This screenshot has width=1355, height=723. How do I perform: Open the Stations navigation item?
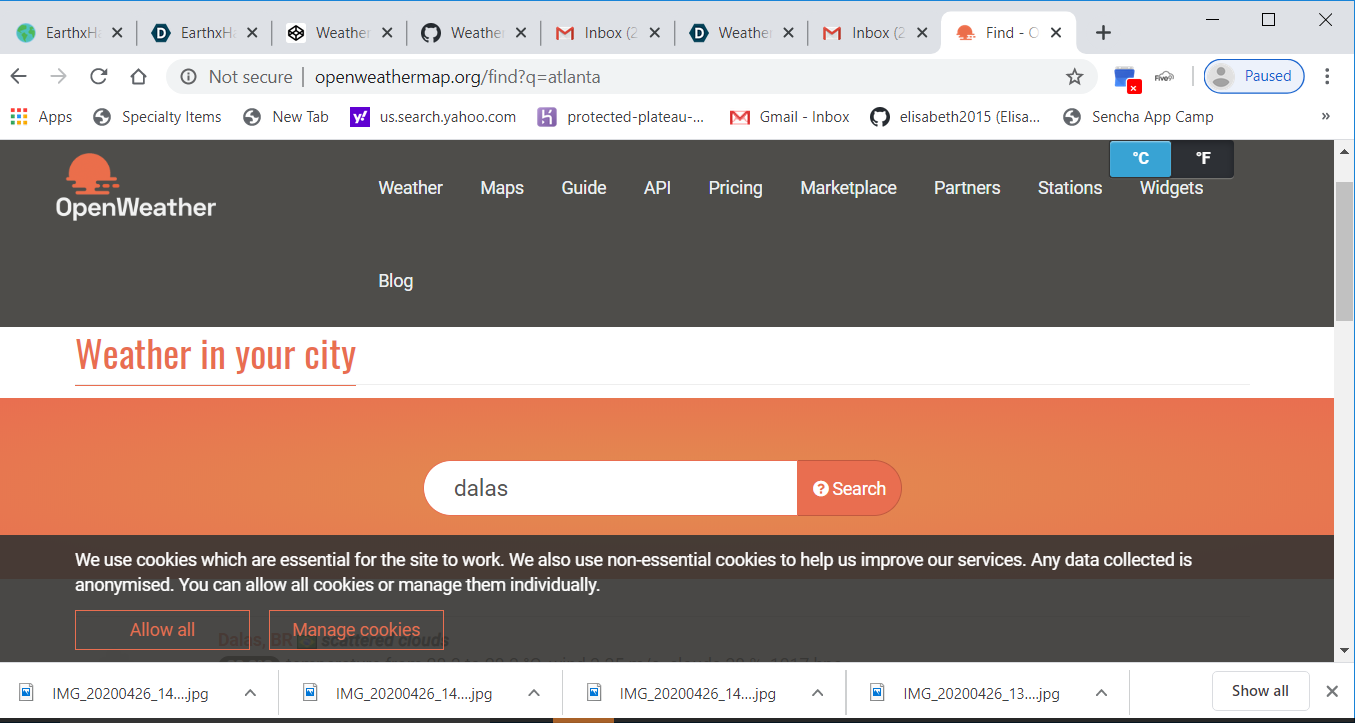point(1070,188)
